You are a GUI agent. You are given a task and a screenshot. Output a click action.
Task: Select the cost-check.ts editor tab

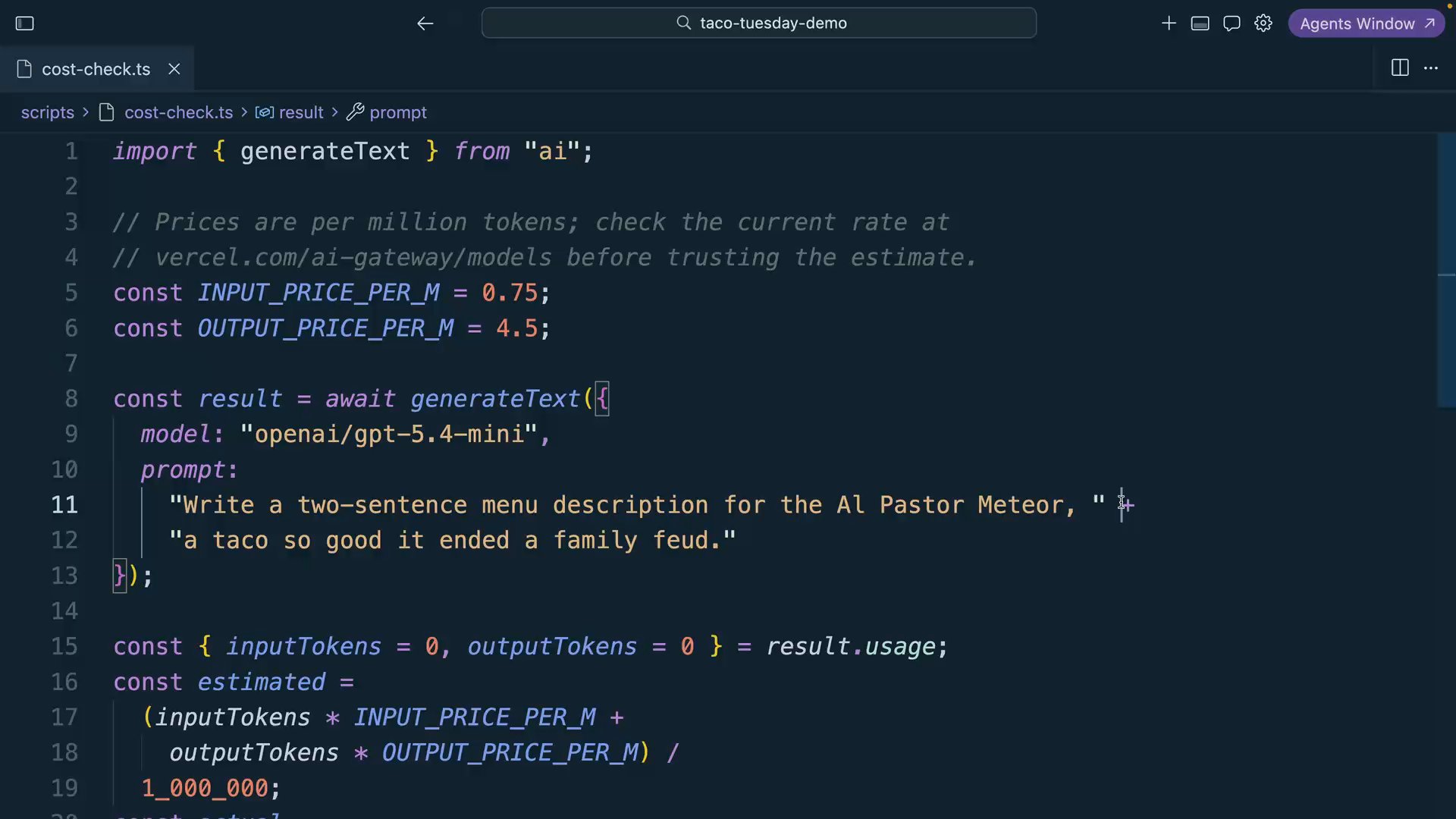click(x=96, y=69)
